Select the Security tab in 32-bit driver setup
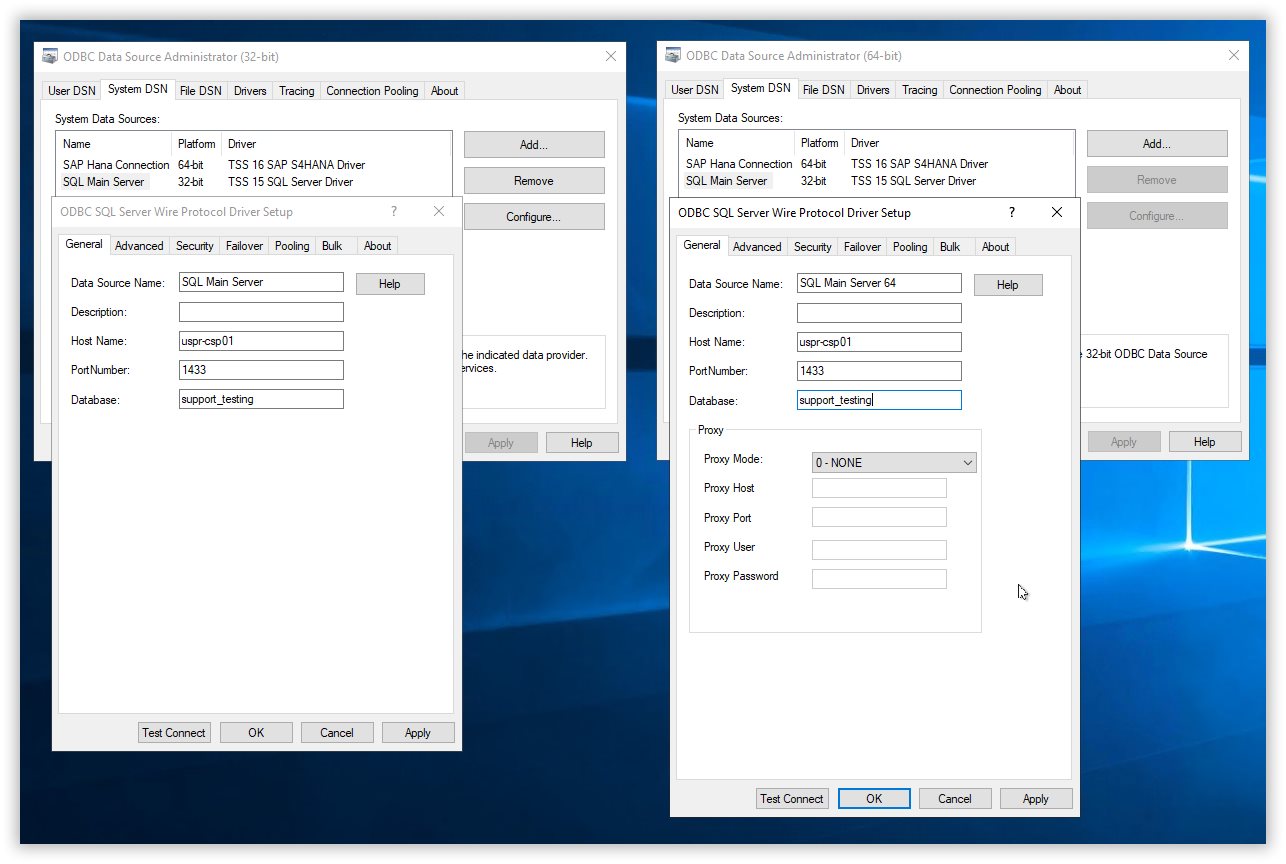This screenshot has height=864, width=1286. tap(194, 245)
